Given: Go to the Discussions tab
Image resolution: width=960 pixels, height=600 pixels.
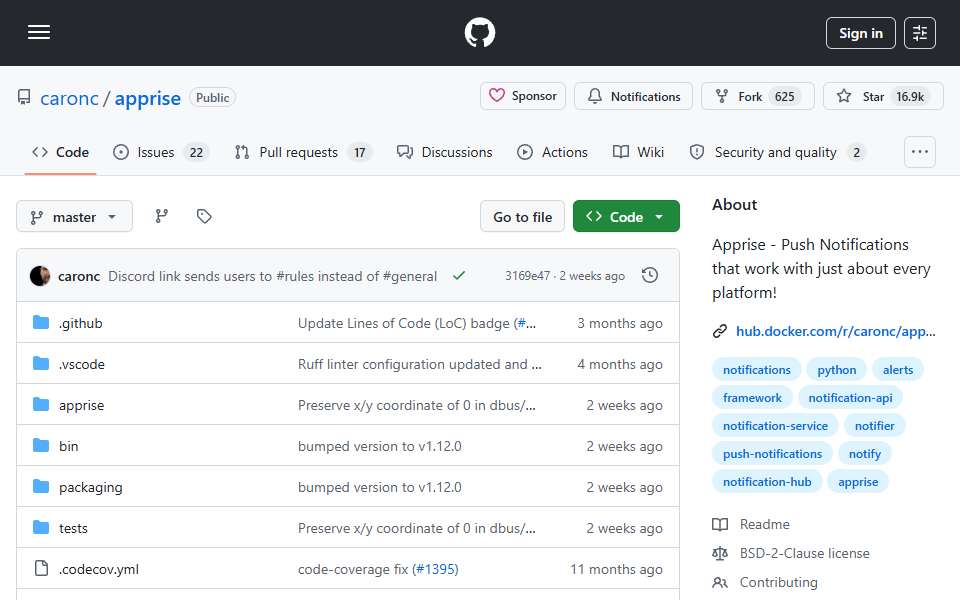Looking at the screenshot, I should [444, 152].
